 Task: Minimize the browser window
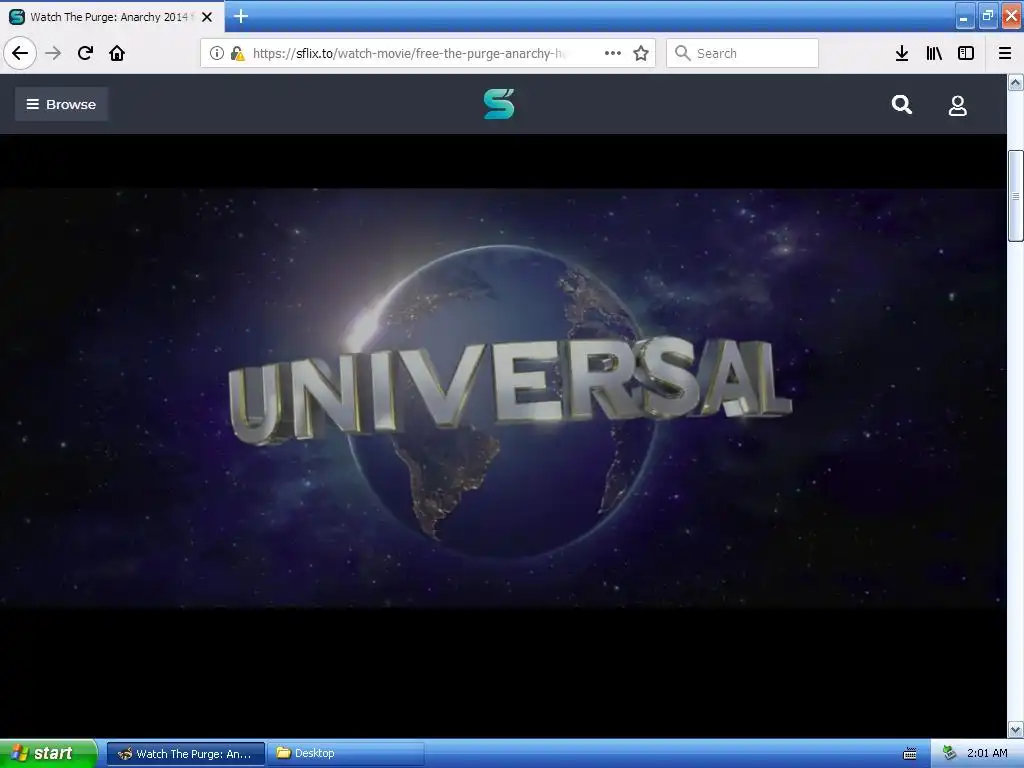[x=965, y=16]
